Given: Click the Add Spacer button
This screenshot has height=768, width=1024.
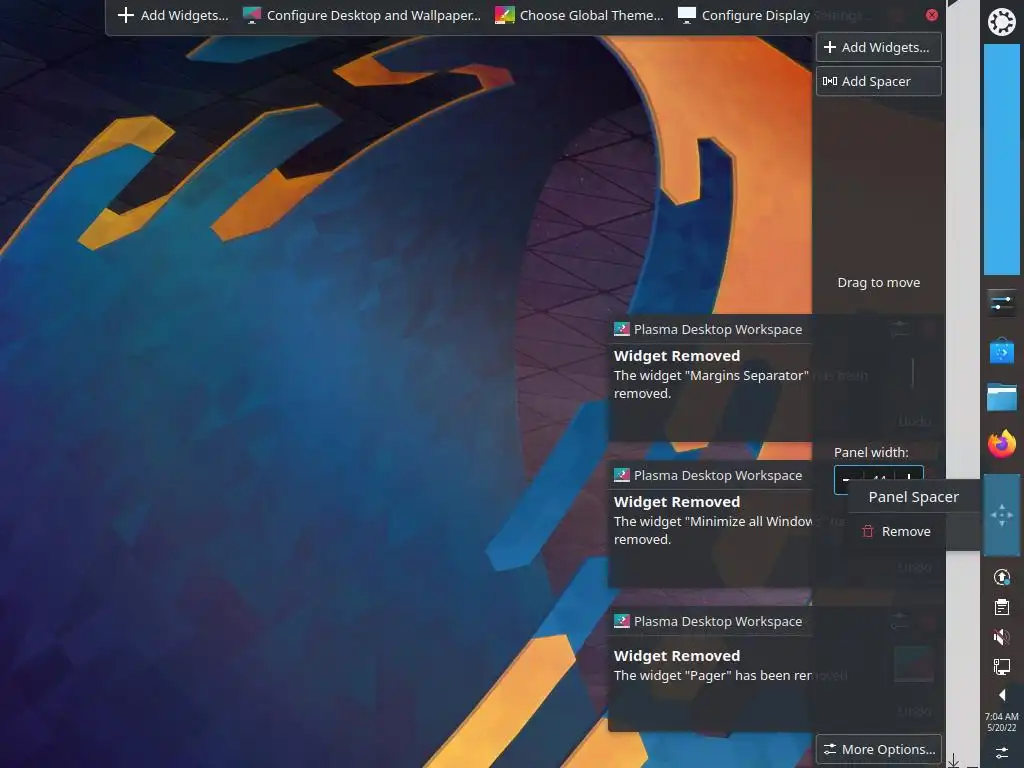Looking at the screenshot, I should [x=878, y=81].
